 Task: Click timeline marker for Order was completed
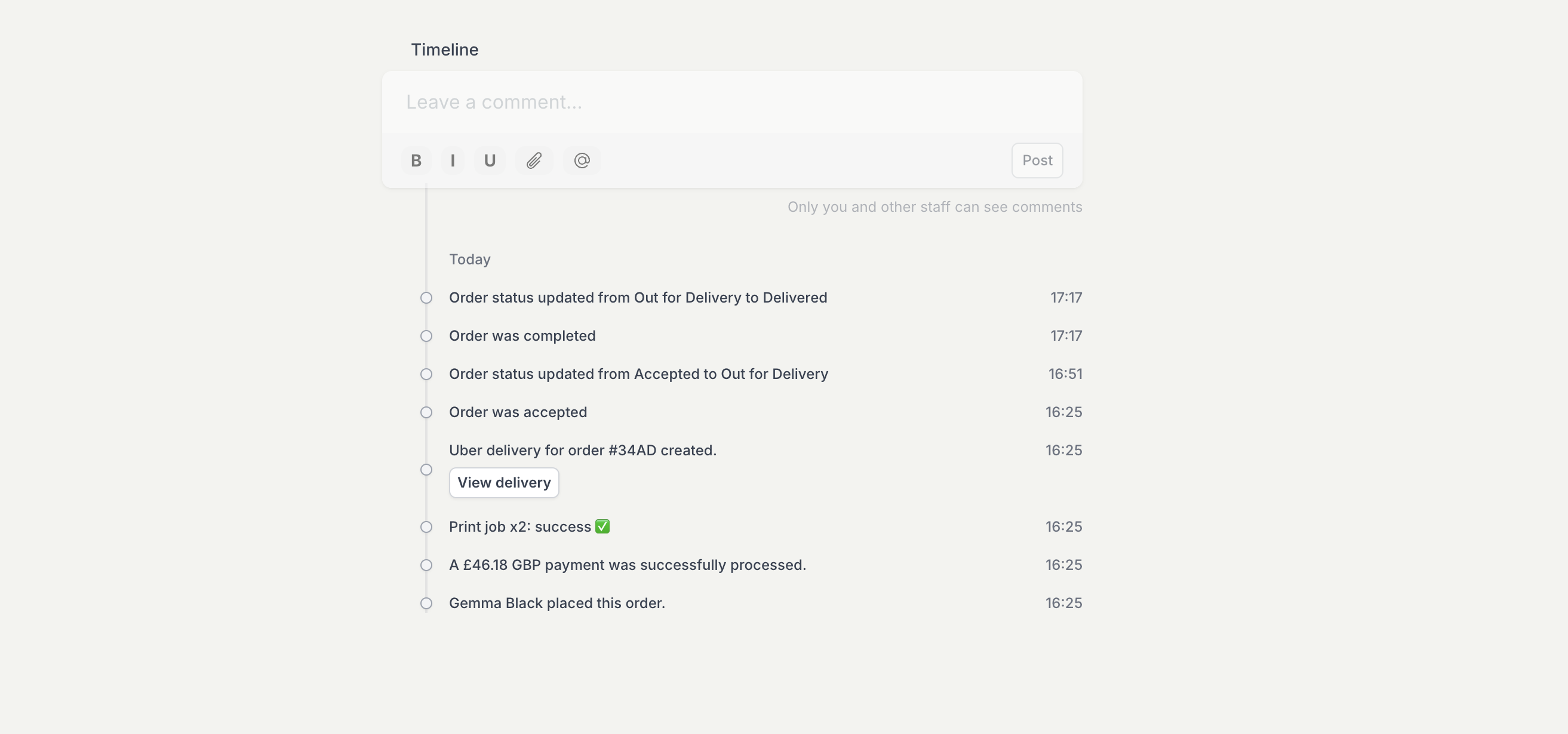426,337
